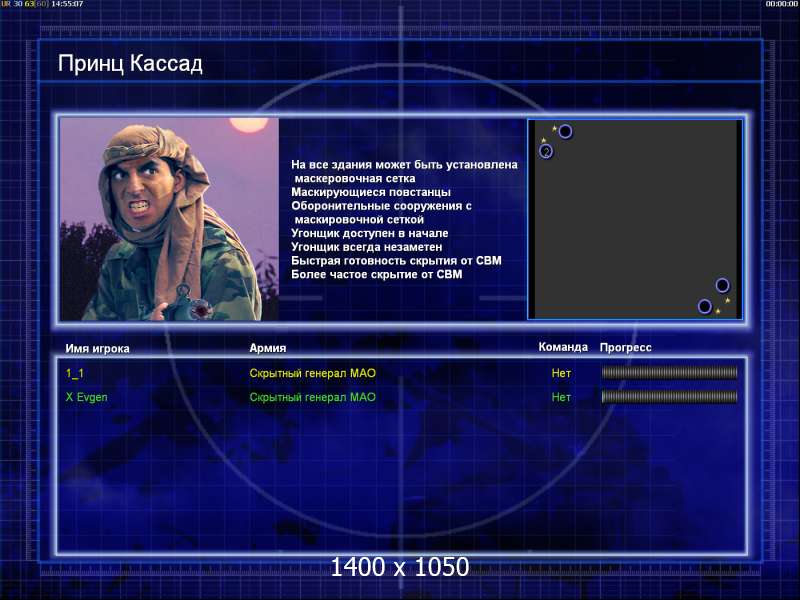The height and width of the screenshot is (600, 800).
Task: Click the loading progress bar for 1_1
Action: (x=669, y=373)
